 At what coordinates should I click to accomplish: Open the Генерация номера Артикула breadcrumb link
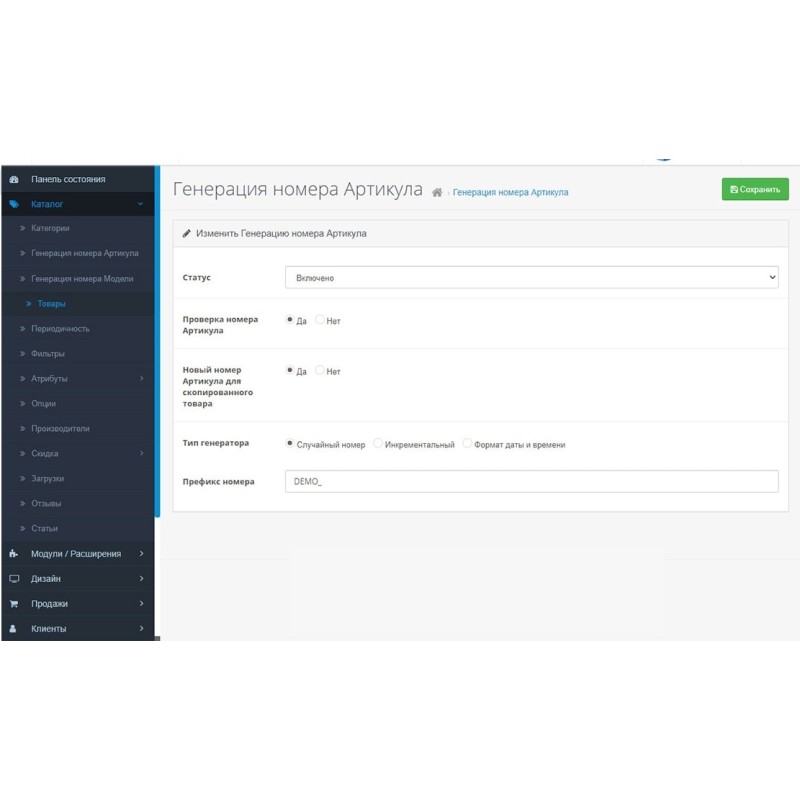point(510,192)
